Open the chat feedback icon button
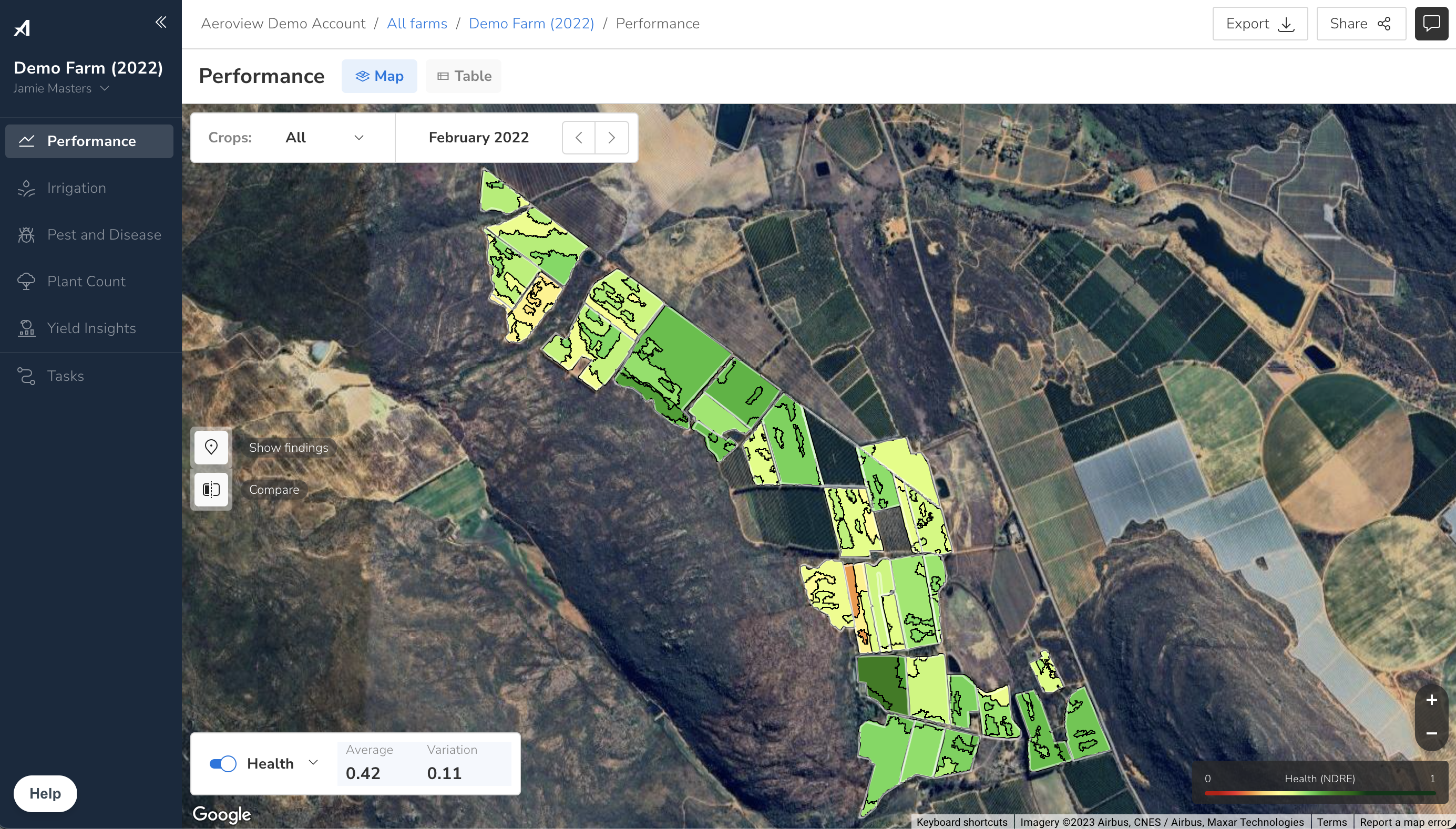Image resolution: width=1456 pixels, height=829 pixels. point(1431,23)
